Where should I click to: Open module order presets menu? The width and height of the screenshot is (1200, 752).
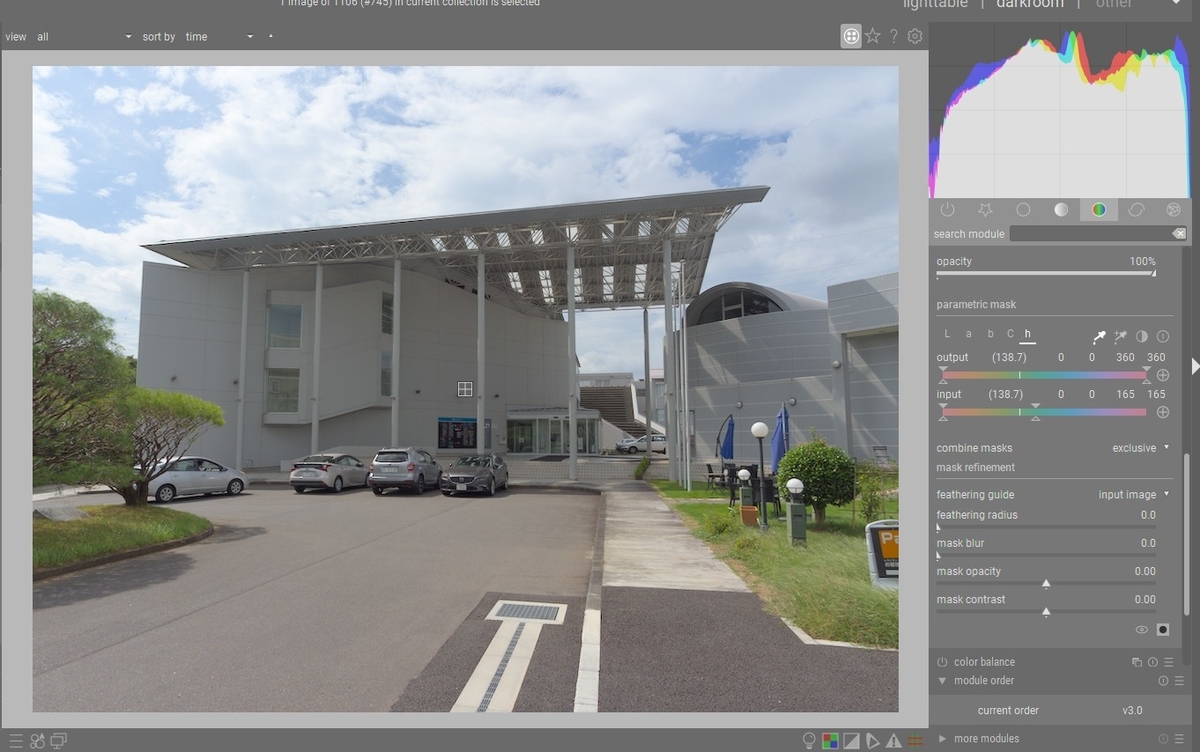click(x=1179, y=681)
